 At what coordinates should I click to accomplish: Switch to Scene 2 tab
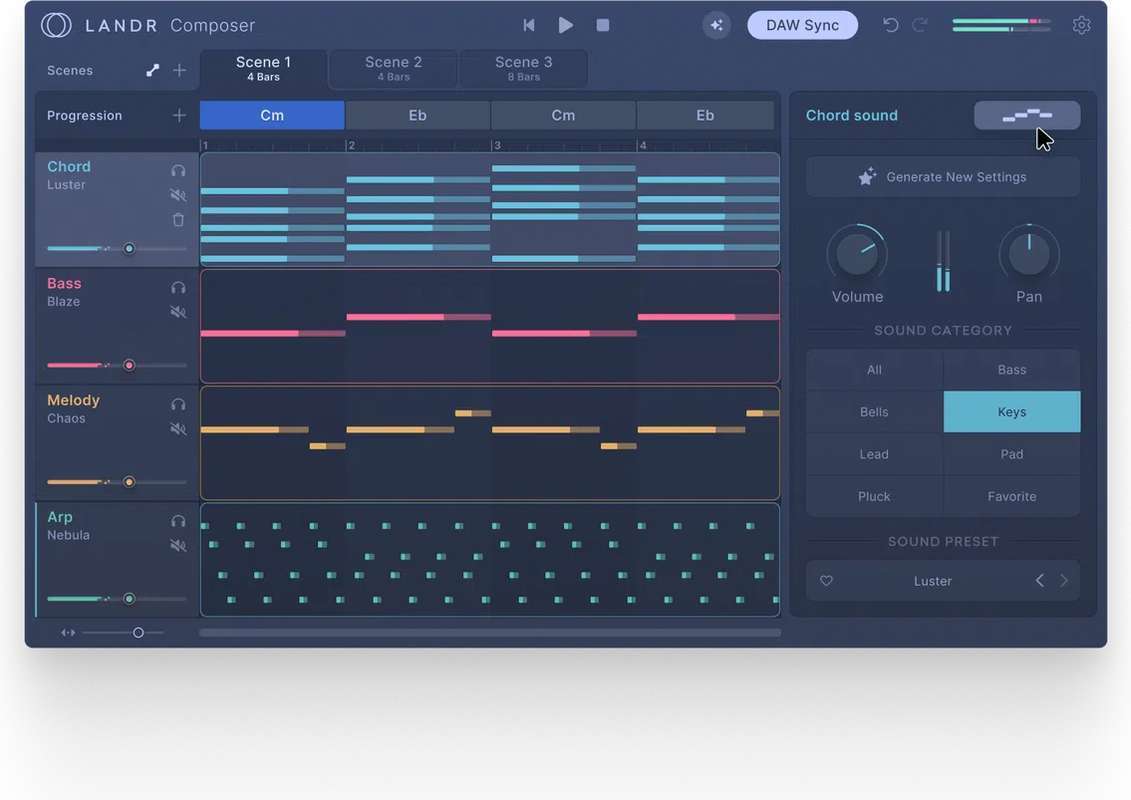tap(393, 68)
